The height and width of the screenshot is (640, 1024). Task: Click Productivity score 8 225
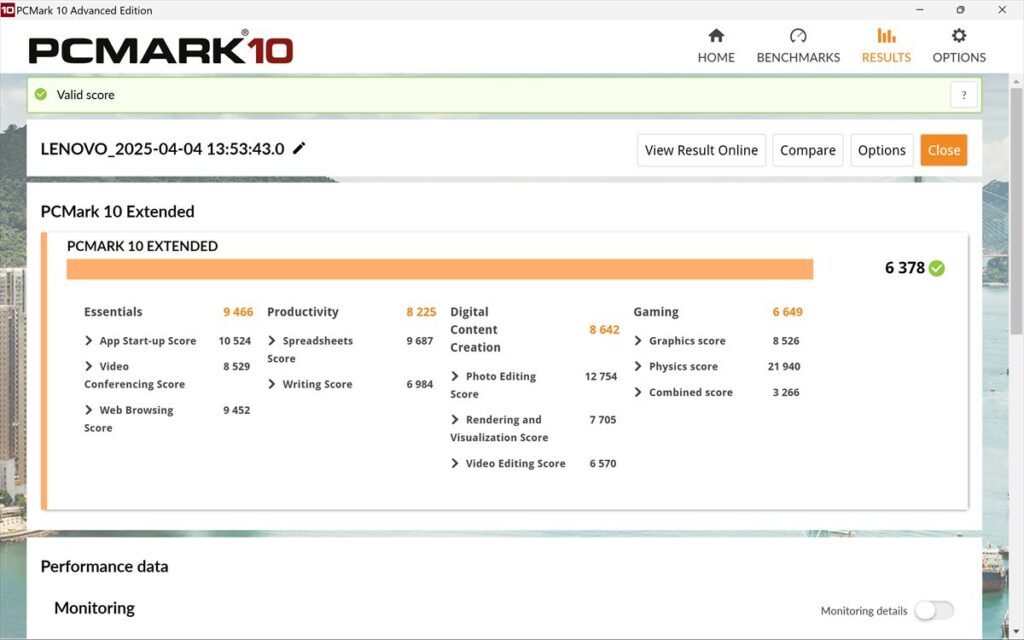point(421,312)
